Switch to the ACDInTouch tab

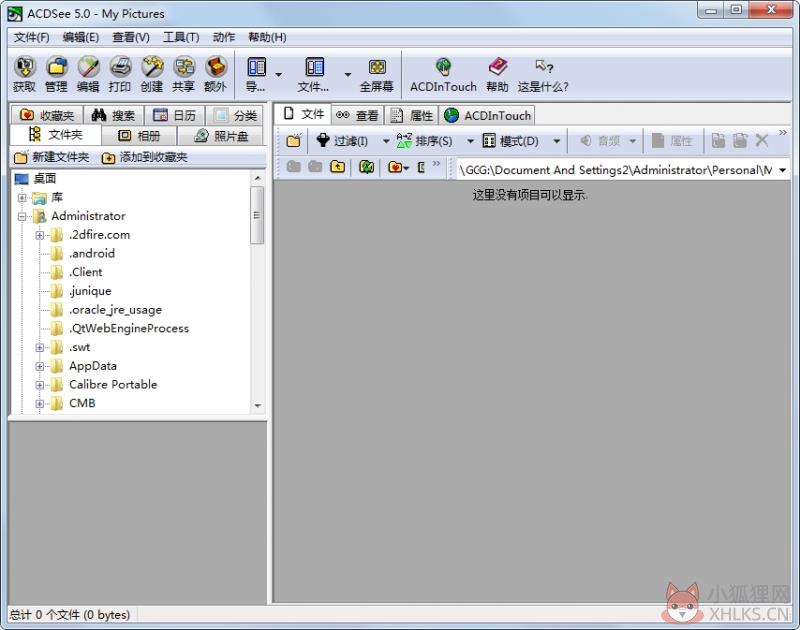coord(487,116)
